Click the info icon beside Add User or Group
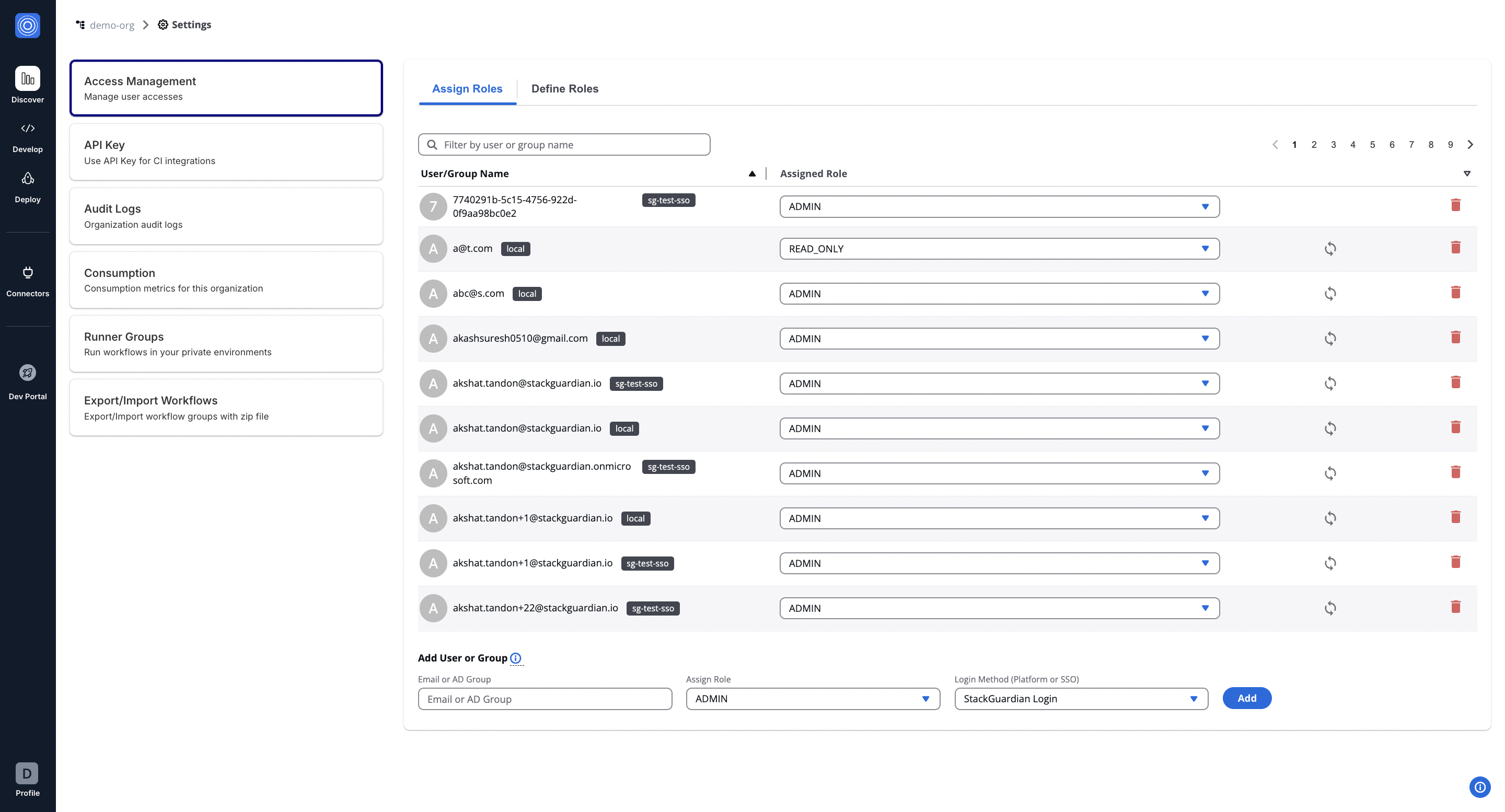This screenshot has height=812, width=1505. 515,658
